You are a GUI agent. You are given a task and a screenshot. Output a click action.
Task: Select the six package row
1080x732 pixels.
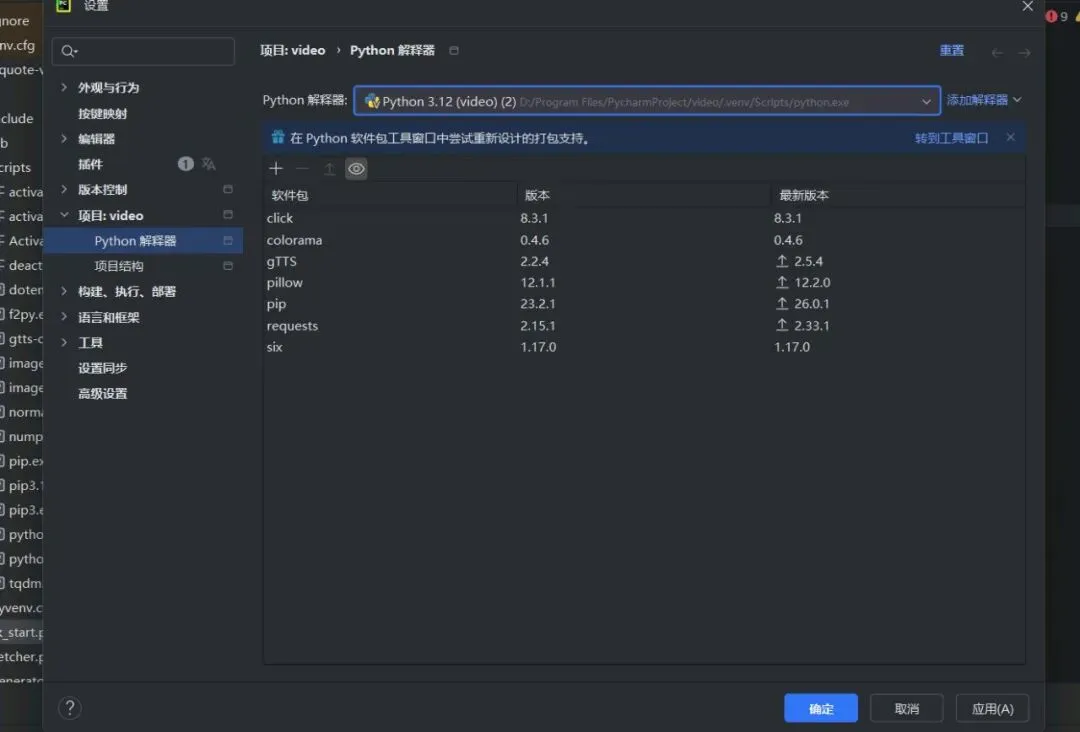click(644, 346)
